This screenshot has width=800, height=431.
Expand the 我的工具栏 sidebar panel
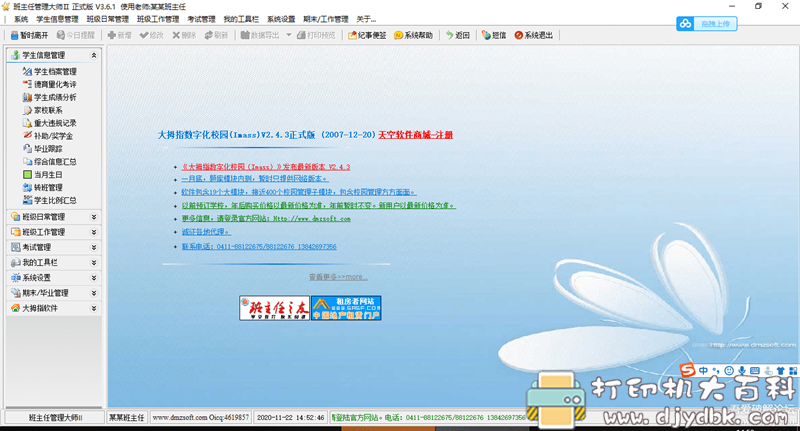[94, 263]
